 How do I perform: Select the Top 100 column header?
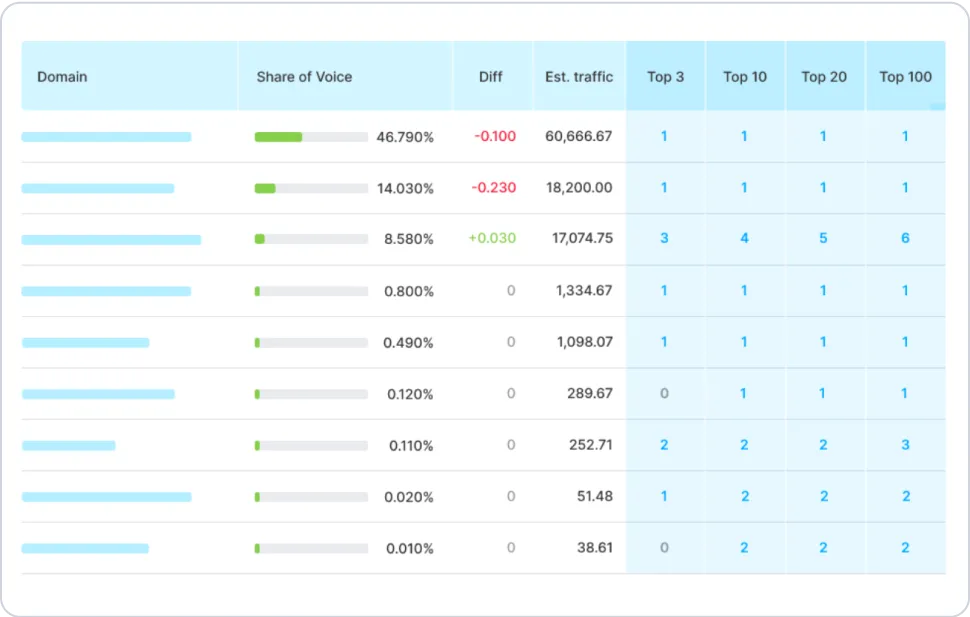(x=905, y=77)
